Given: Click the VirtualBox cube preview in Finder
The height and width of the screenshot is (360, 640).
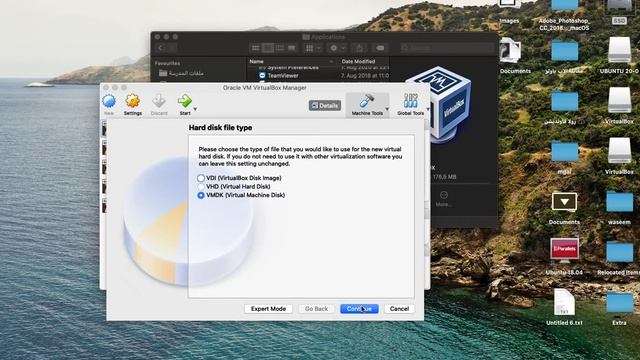Looking at the screenshot, I should pos(439,104).
